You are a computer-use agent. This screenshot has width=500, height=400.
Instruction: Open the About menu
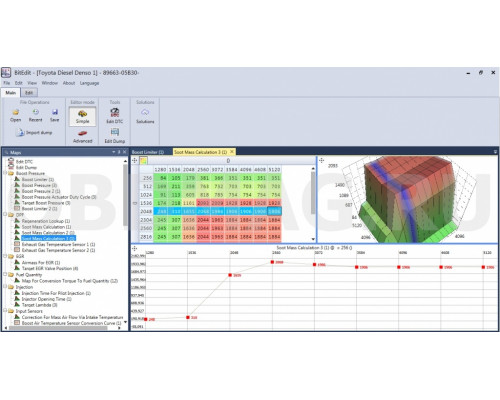(x=69, y=83)
